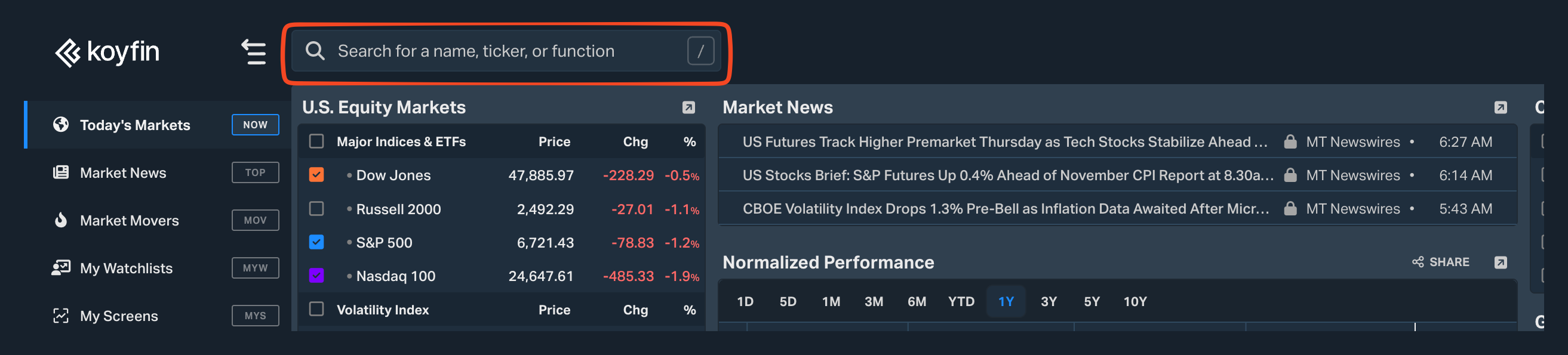Select the 5Y performance range tab
Screen dimensions: 1568x355
coord(1092,302)
